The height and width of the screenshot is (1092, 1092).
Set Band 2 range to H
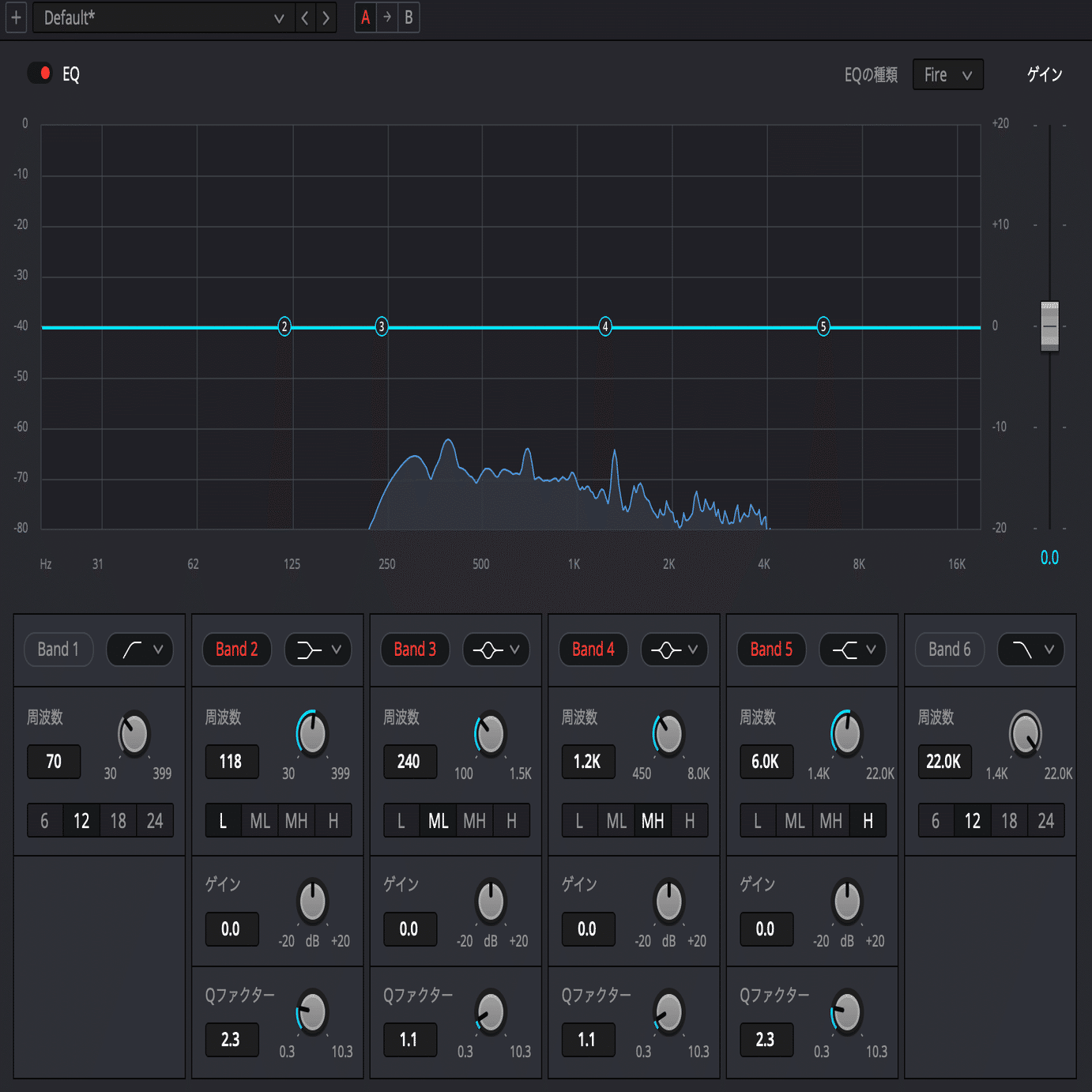[333, 821]
